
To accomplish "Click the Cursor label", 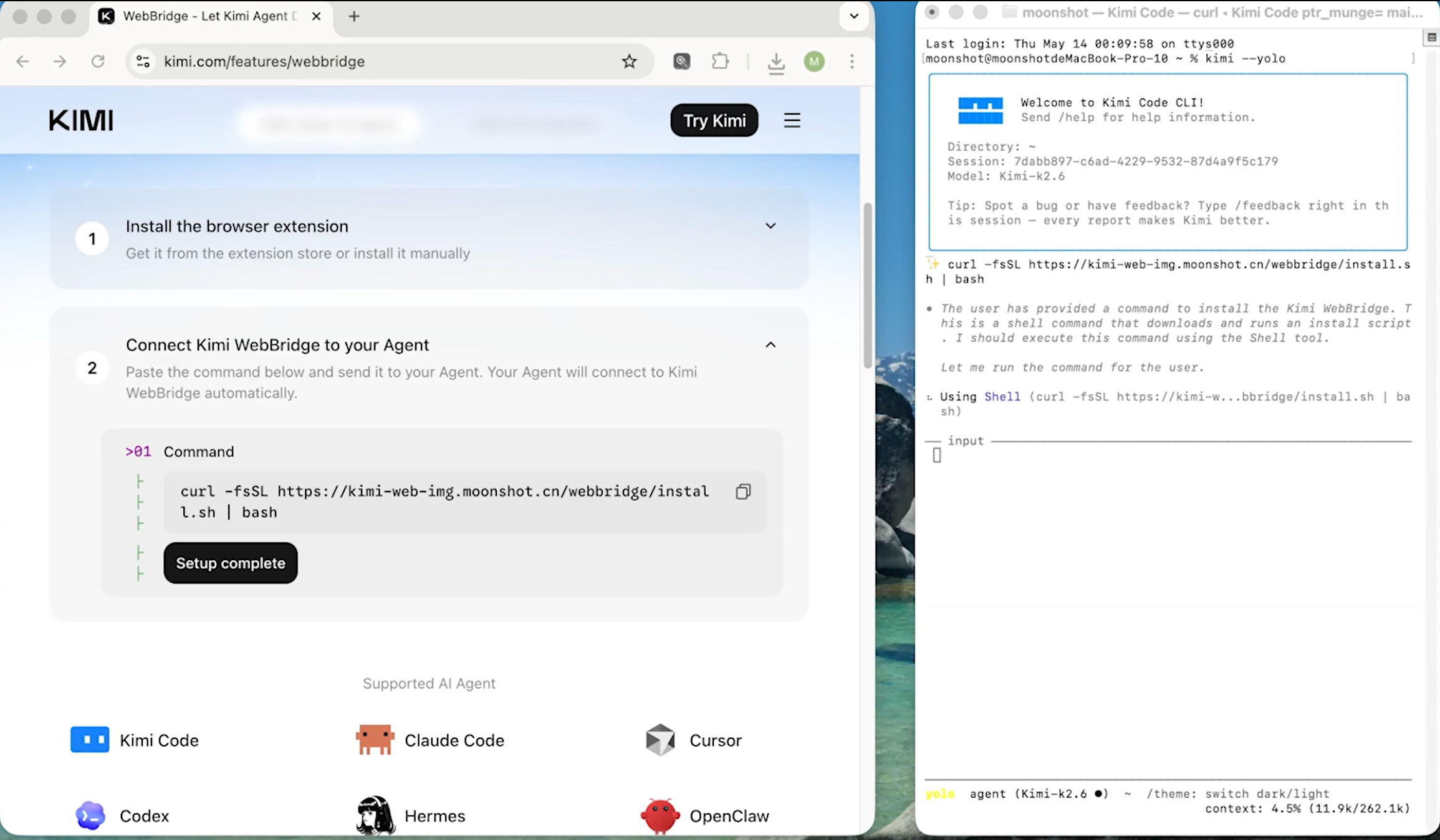I will pos(716,740).
